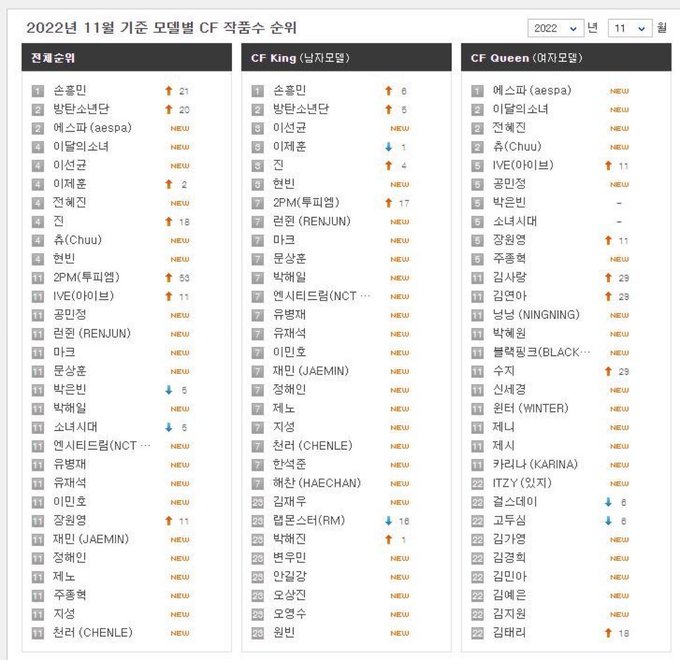Click 김재우 in the CF King list
The height and width of the screenshot is (660, 680).
point(290,501)
